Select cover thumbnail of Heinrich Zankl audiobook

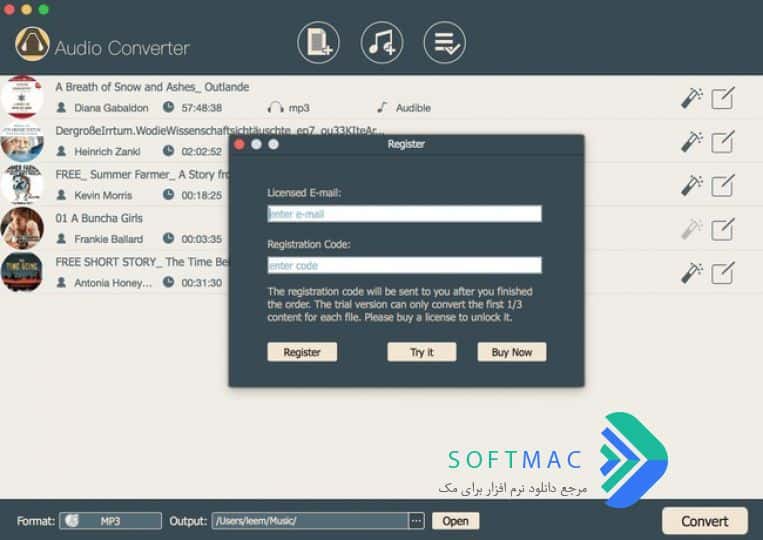point(21,142)
